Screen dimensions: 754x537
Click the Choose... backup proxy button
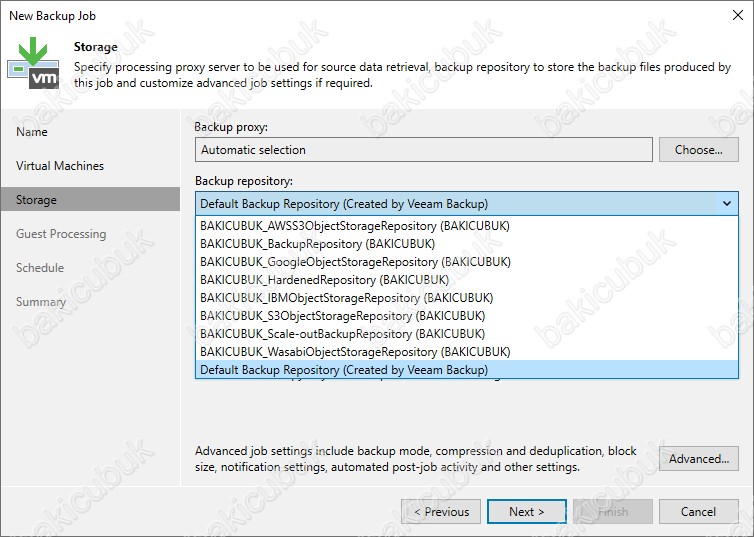click(698, 150)
